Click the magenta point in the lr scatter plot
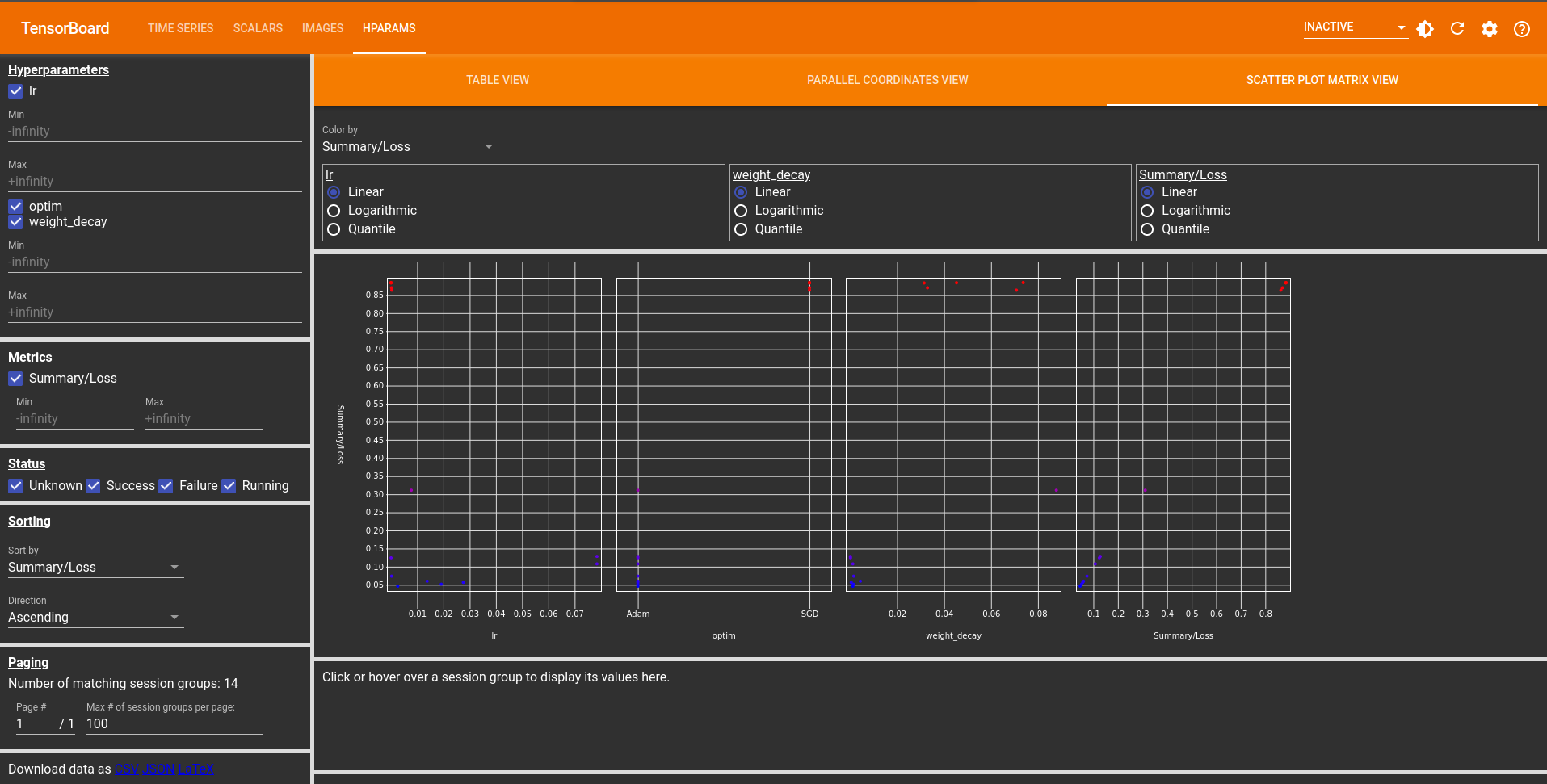Screen dimensions: 1547x784 (x=411, y=490)
